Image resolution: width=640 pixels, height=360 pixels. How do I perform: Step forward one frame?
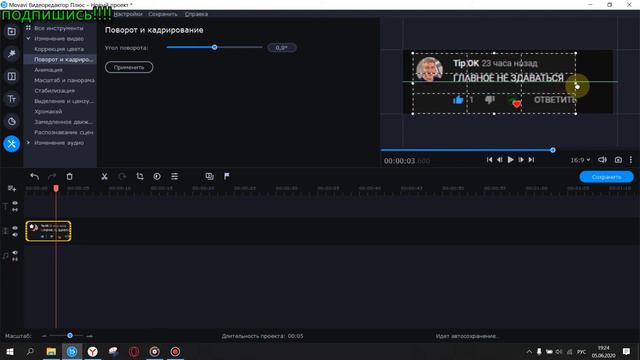[521, 160]
